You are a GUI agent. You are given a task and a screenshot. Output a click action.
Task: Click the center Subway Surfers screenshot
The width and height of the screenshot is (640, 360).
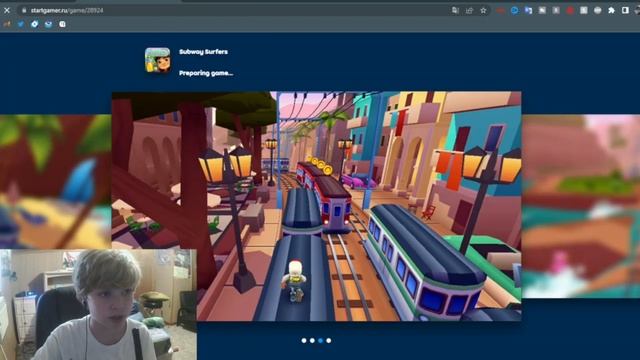click(317, 206)
